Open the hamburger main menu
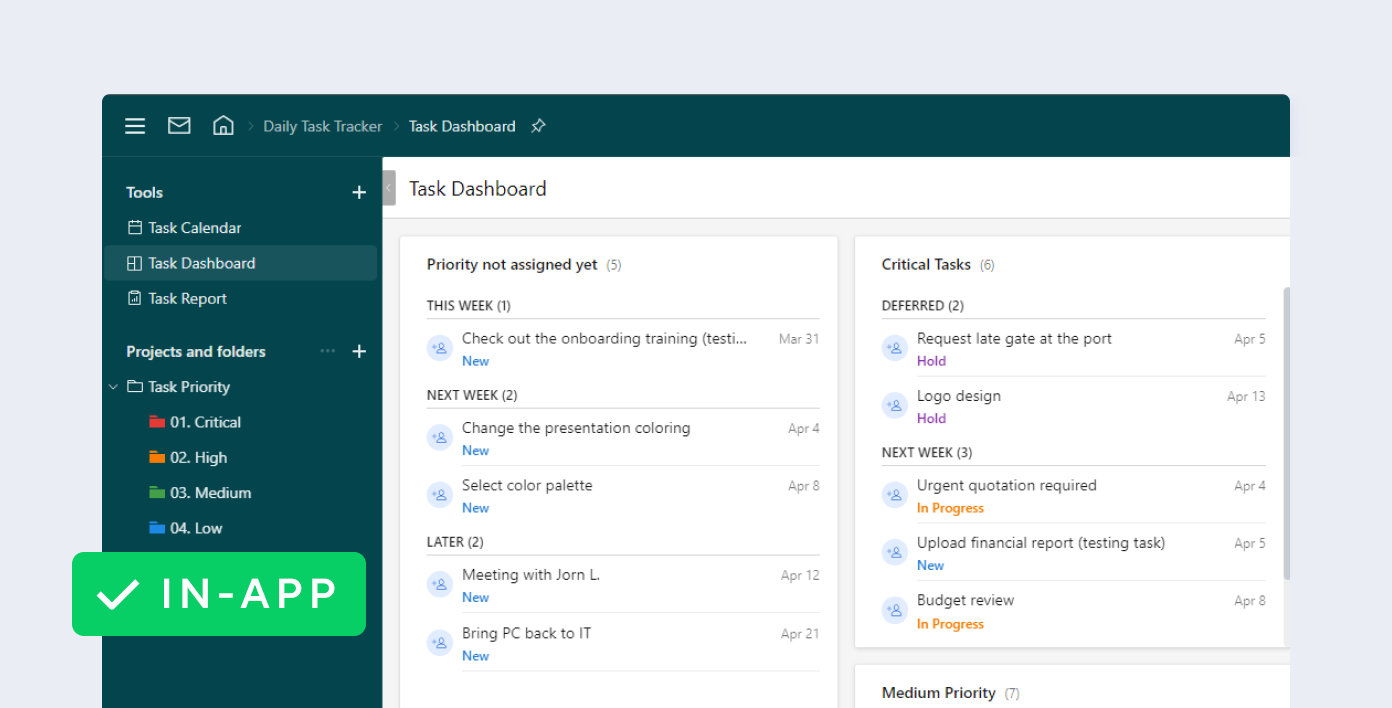 coord(135,126)
